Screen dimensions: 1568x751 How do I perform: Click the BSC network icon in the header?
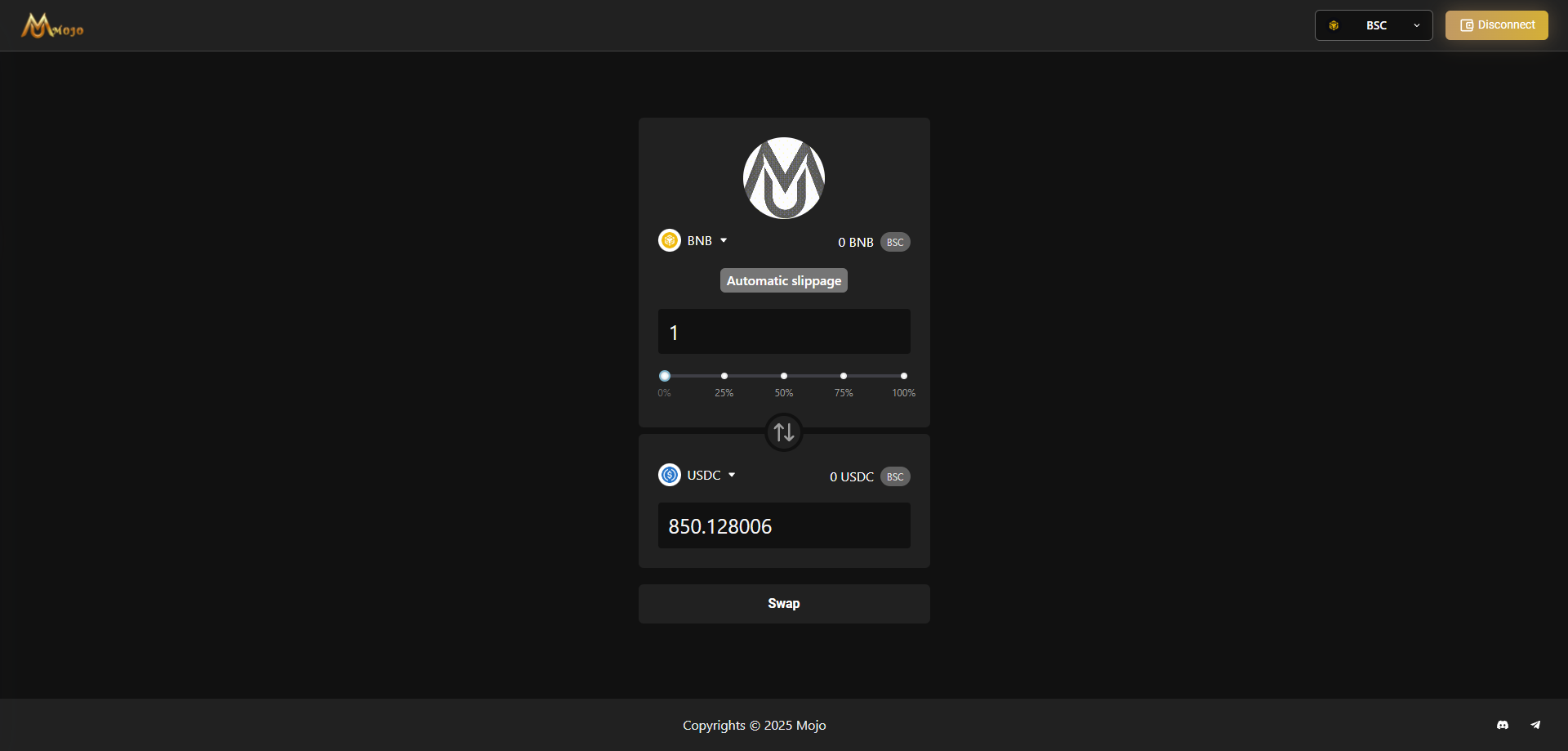[x=1334, y=25]
